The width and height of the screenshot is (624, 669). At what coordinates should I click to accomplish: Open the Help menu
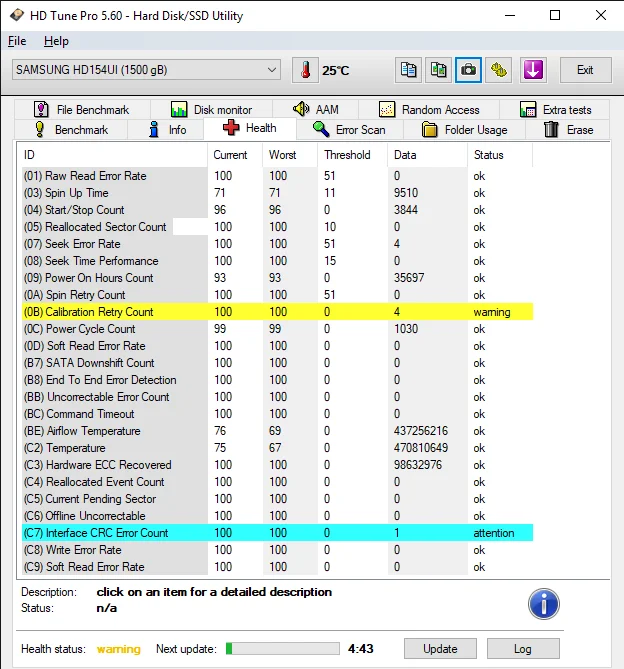click(56, 41)
